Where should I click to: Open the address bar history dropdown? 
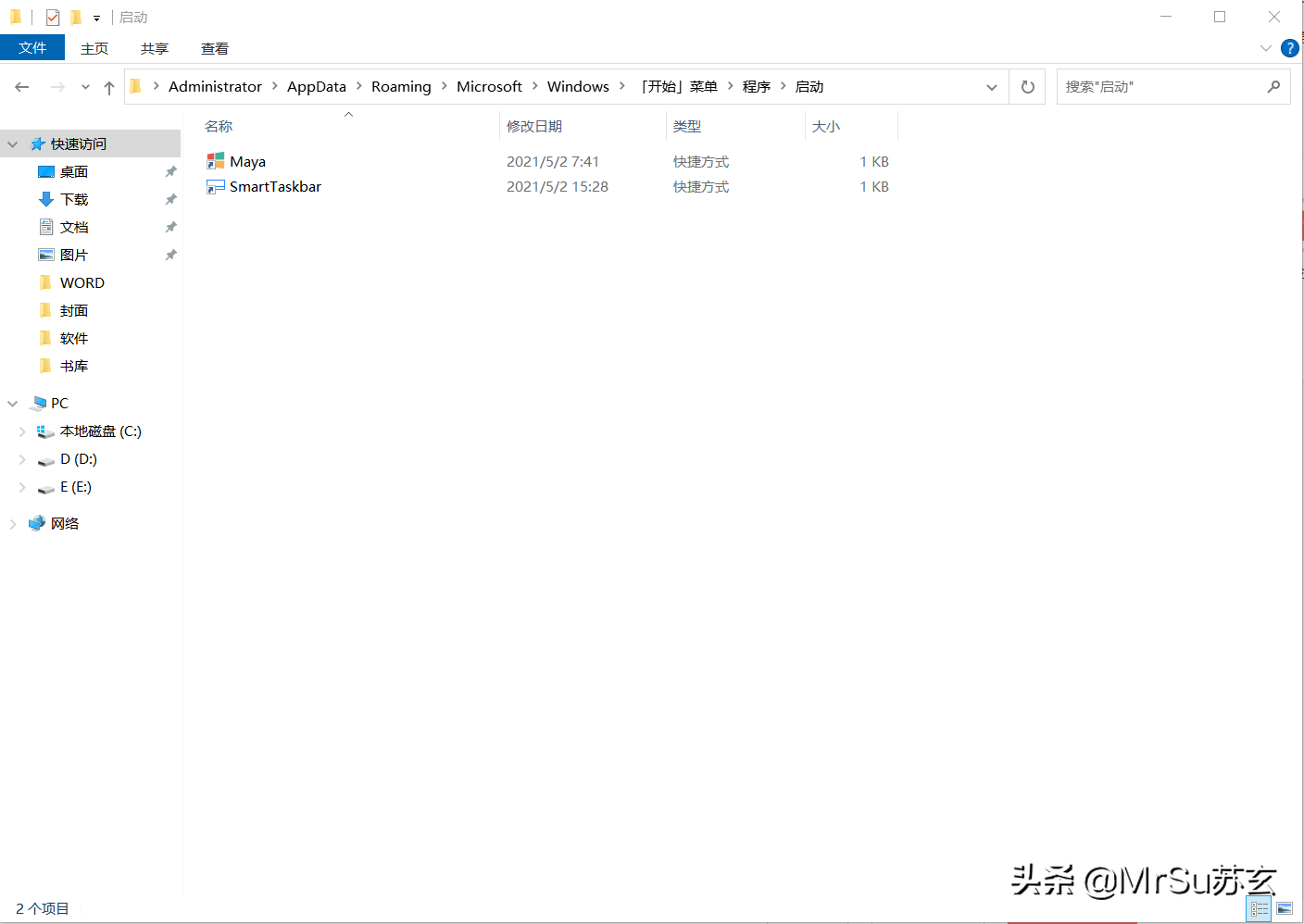(992, 87)
